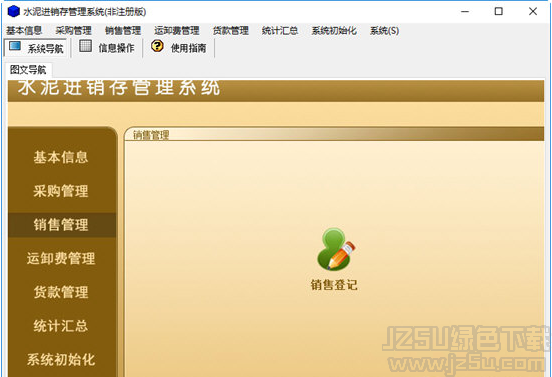Select 基本信息 in the left sidebar
Viewport: 552px width, 377px height.
(61, 157)
